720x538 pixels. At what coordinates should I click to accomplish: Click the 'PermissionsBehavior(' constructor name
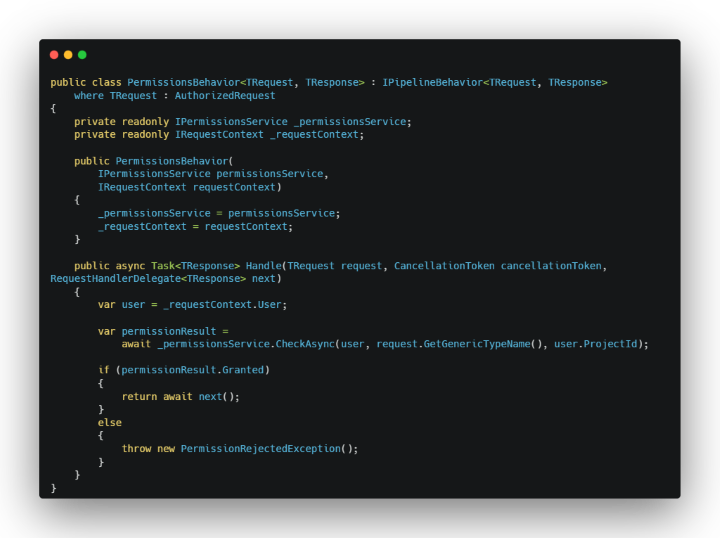(x=174, y=161)
